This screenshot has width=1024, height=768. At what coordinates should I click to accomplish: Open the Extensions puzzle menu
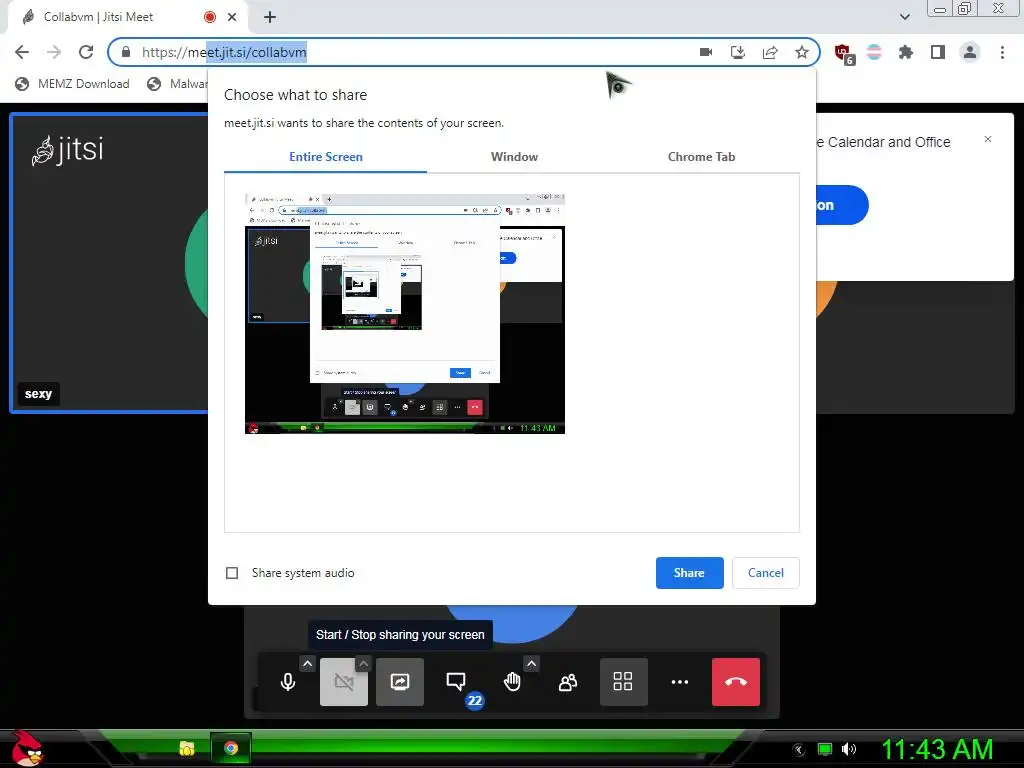click(x=906, y=52)
